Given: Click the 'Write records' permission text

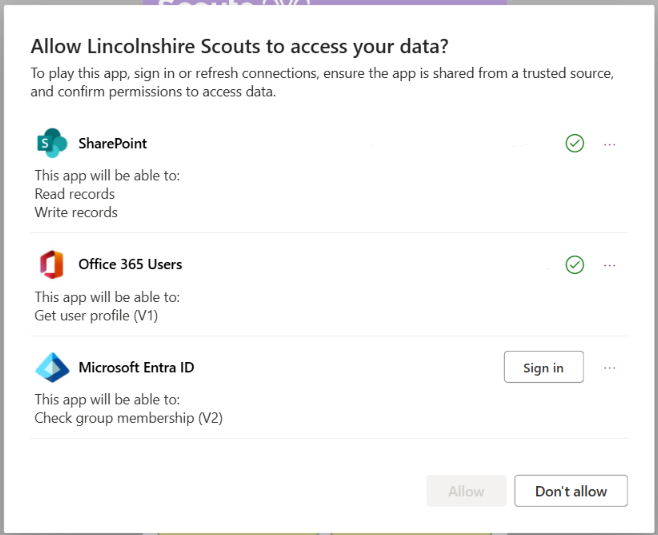Looking at the screenshot, I should click(x=76, y=212).
